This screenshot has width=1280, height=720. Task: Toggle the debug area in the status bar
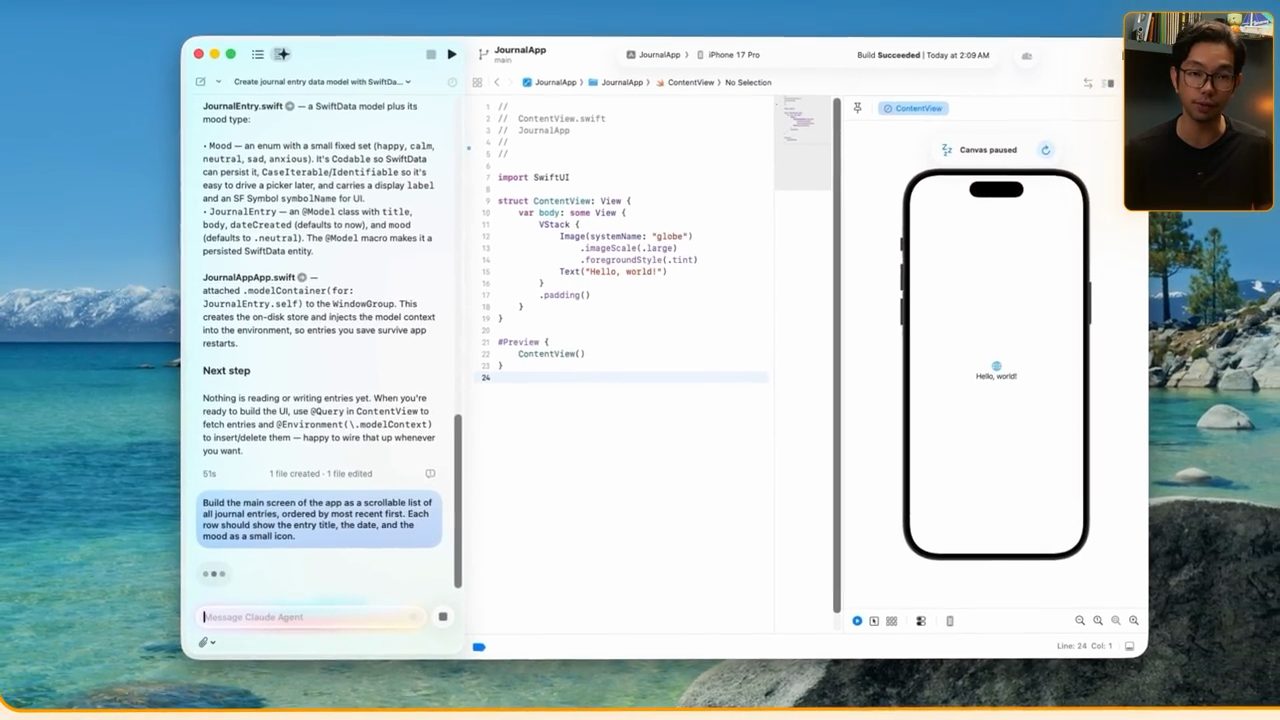pos(1130,646)
